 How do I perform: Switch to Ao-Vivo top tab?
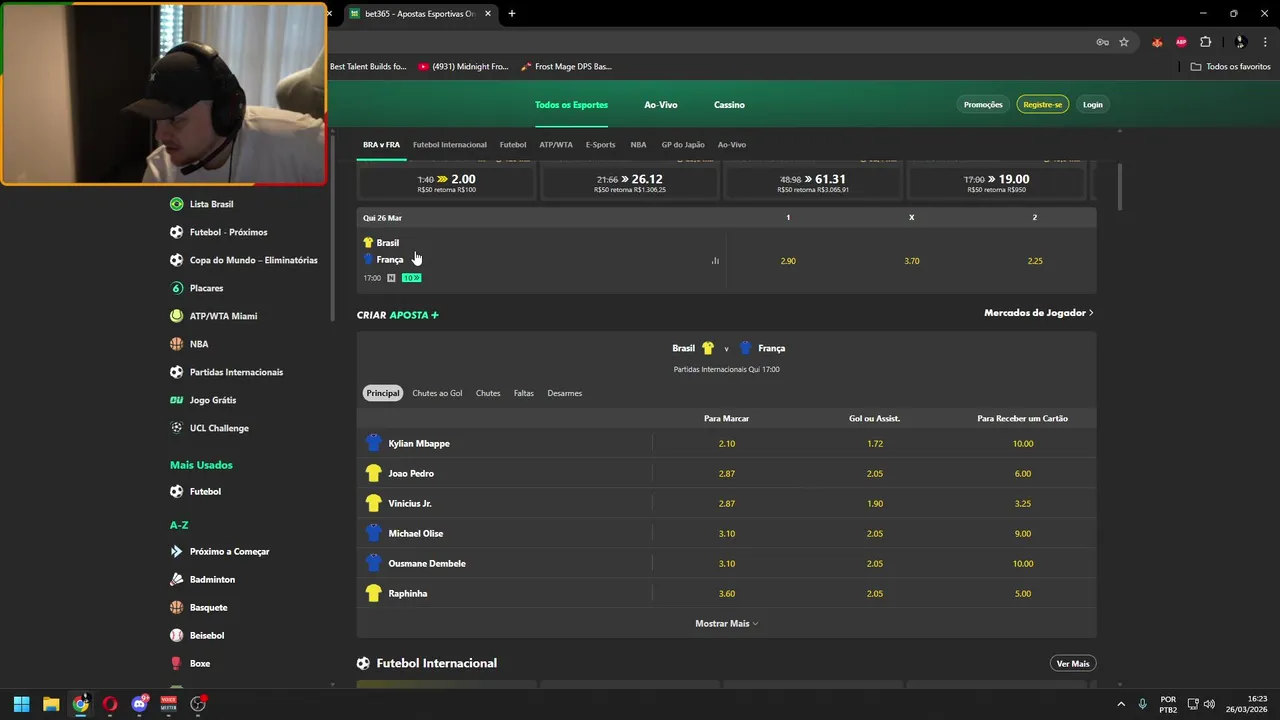pyautogui.click(x=661, y=105)
